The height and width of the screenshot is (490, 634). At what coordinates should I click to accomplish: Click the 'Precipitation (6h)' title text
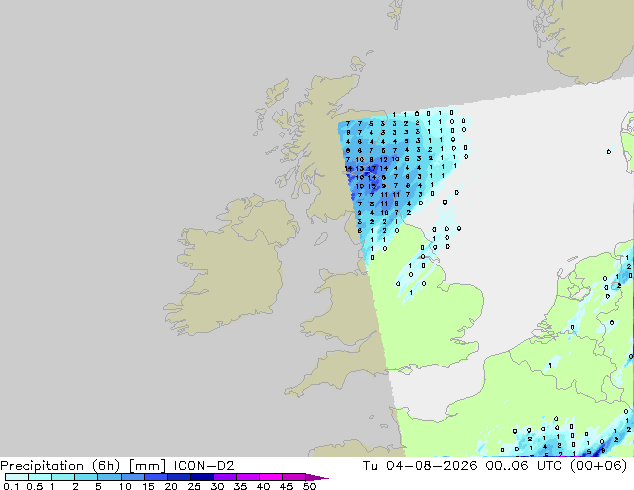point(60,466)
